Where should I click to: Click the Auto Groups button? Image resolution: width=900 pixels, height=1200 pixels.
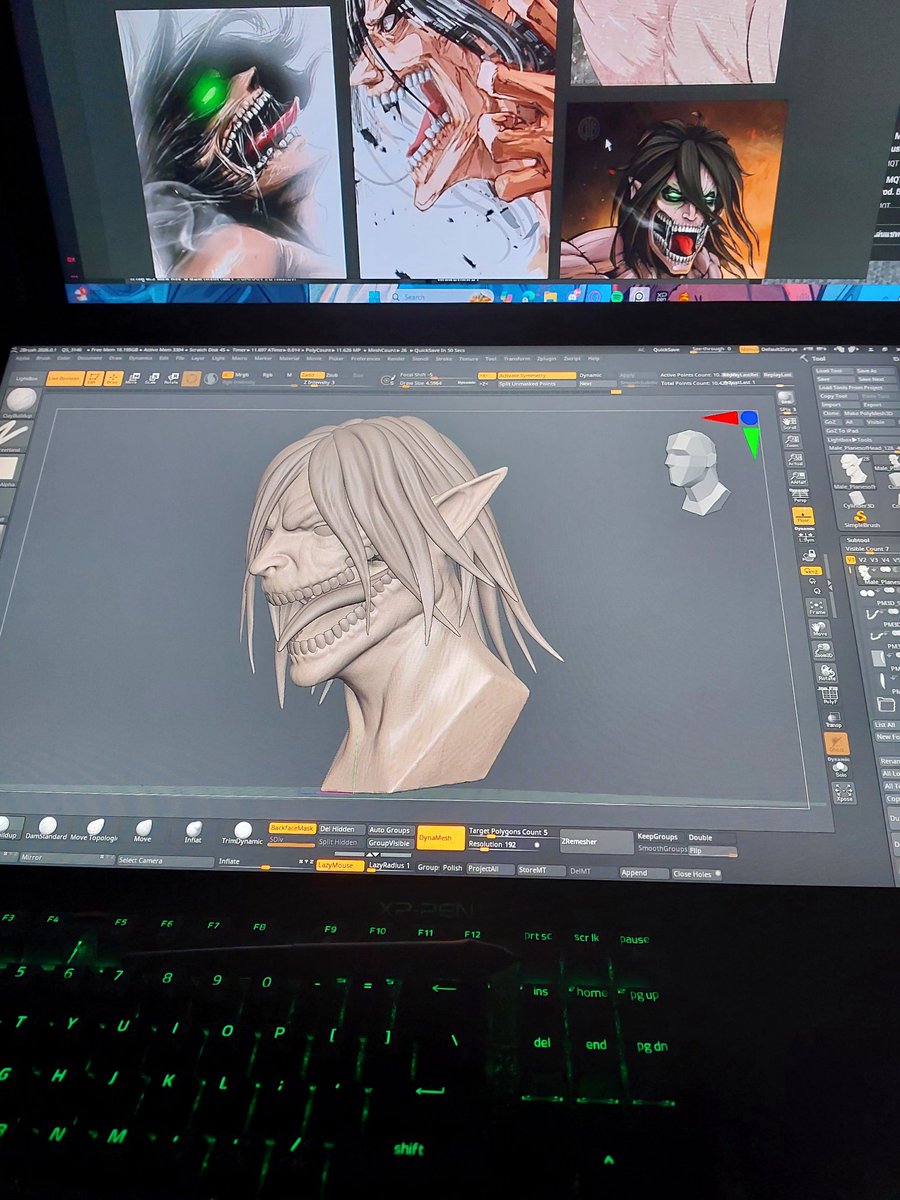pyautogui.click(x=391, y=830)
